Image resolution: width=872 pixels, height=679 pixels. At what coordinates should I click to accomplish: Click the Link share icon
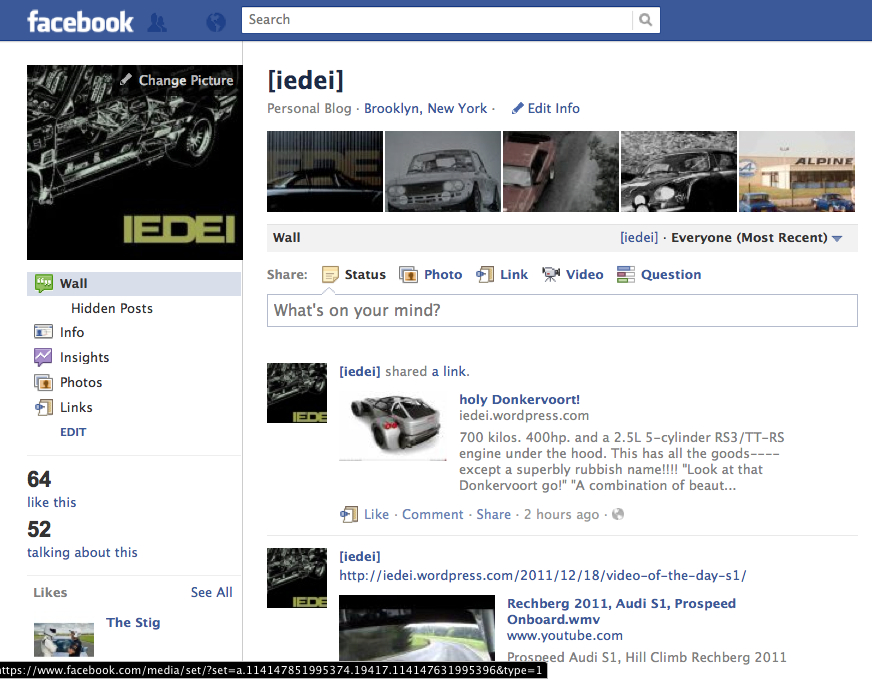pos(486,275)
